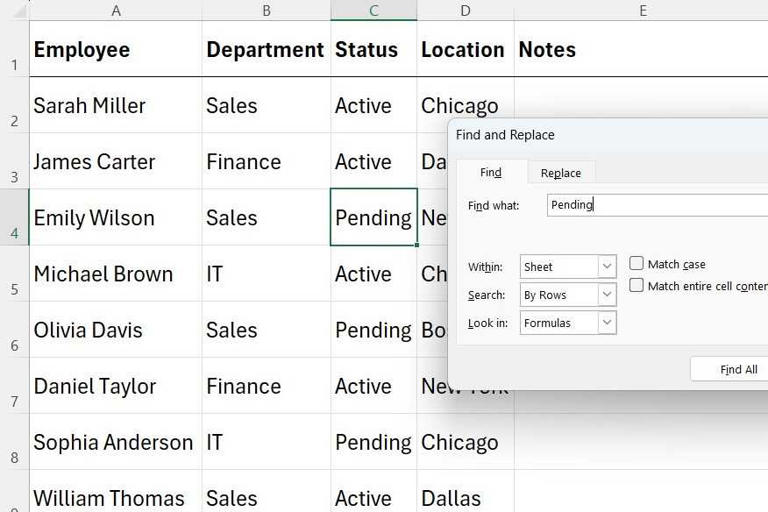The image size is (768, 512).
Task: Enable the Match case checkbox
Action: 636,264
